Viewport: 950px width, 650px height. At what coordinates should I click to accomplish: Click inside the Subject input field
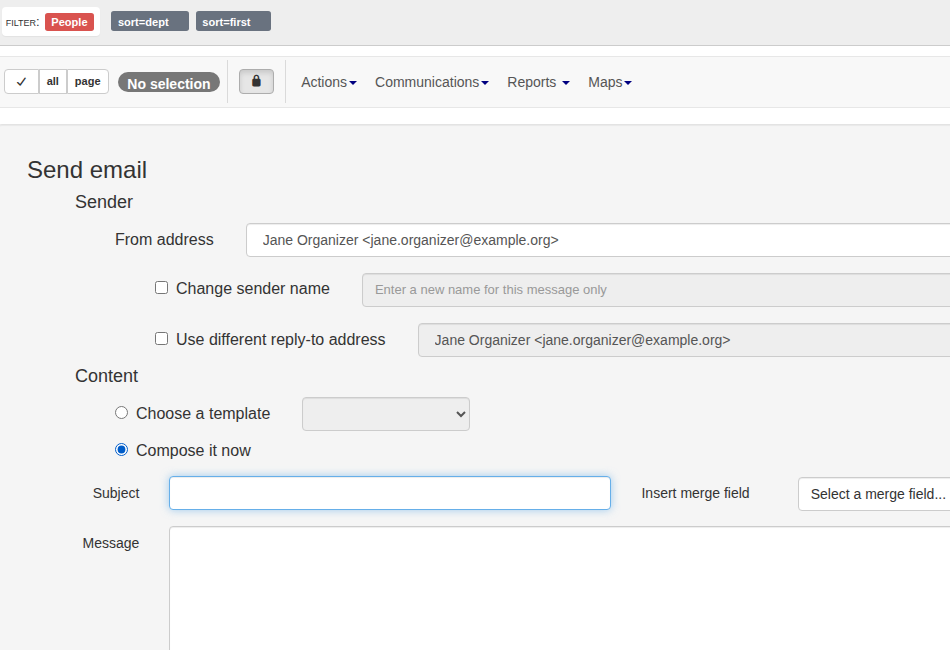389,493
